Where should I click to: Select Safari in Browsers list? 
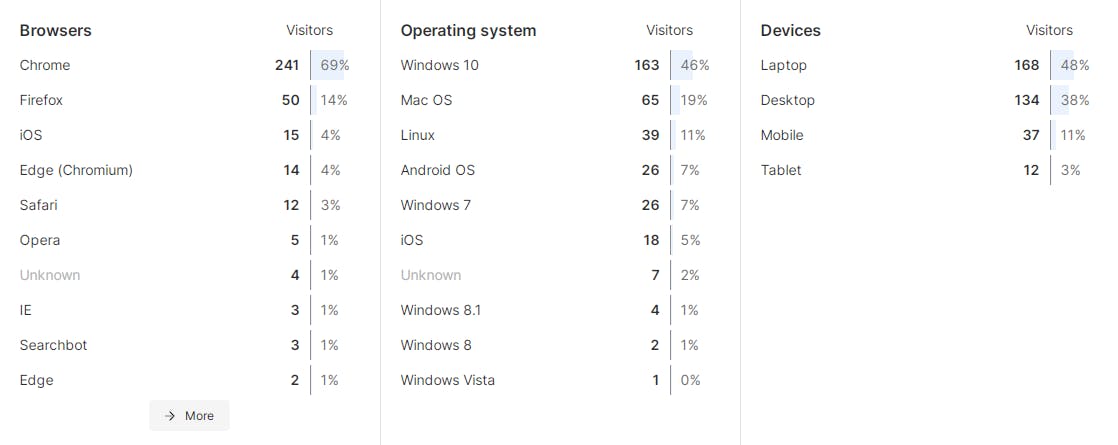pyautogui.click(x=39, y=205)
